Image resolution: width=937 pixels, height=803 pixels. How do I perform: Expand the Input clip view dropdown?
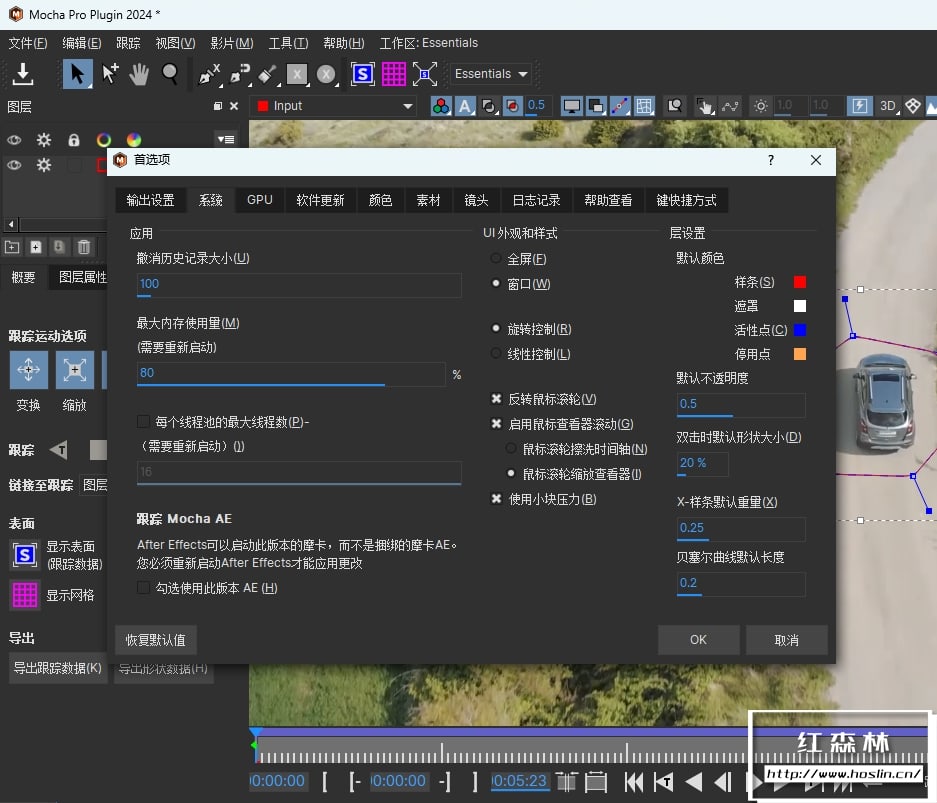407,106
